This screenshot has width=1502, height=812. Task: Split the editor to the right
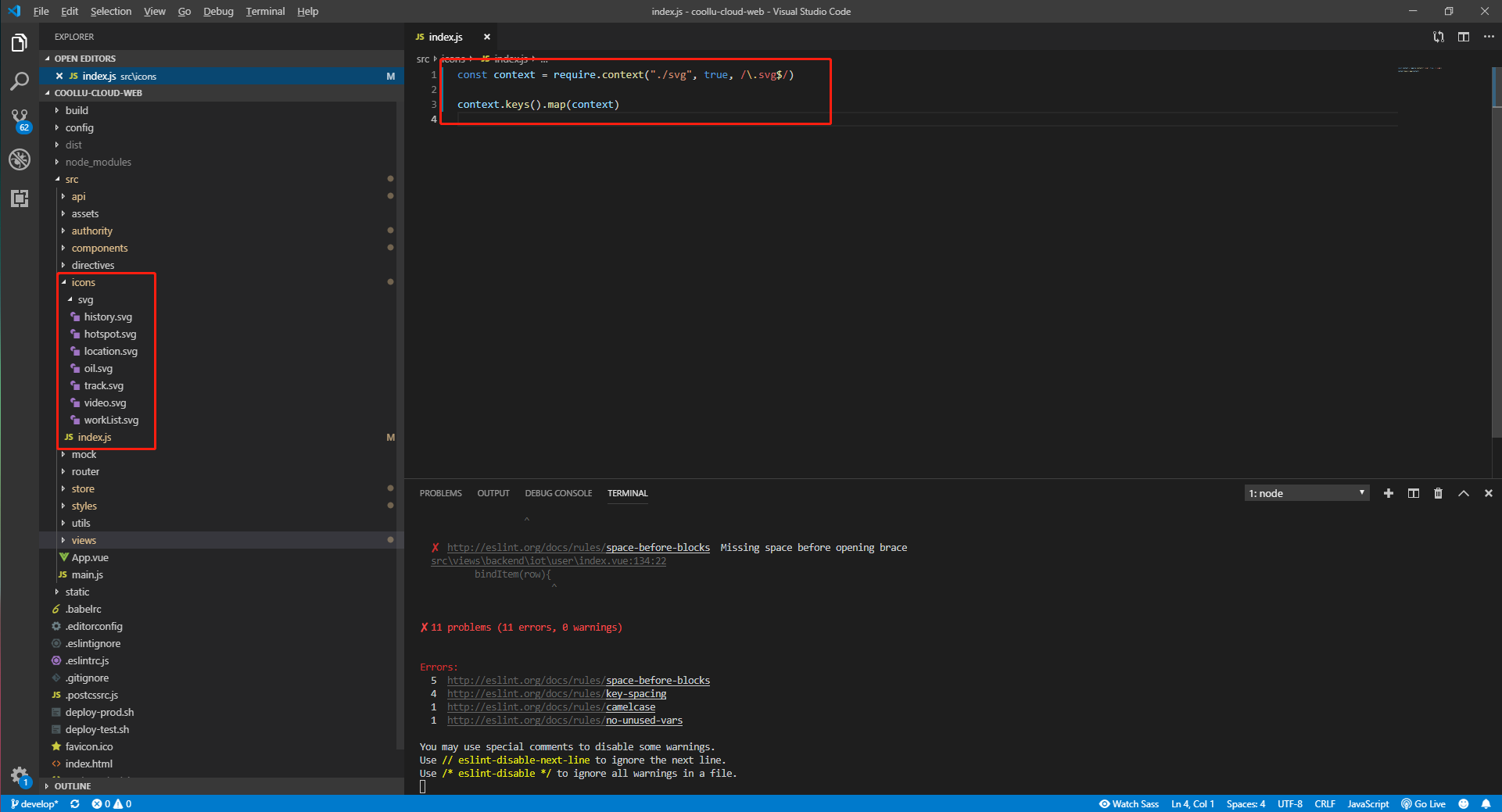click(1464, 37)
